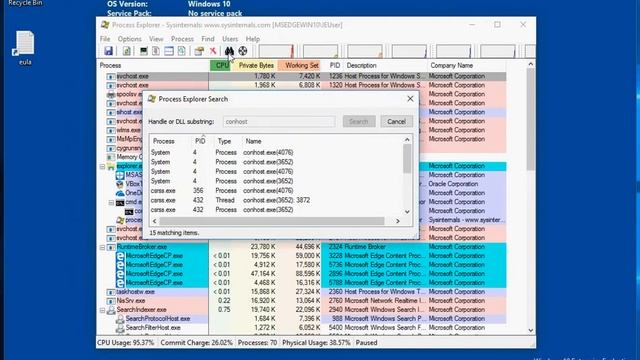Click the Refresh Now toolbar icon
Image resolution: width=640 pixels, height=360 pixels.
pos(127,51)
